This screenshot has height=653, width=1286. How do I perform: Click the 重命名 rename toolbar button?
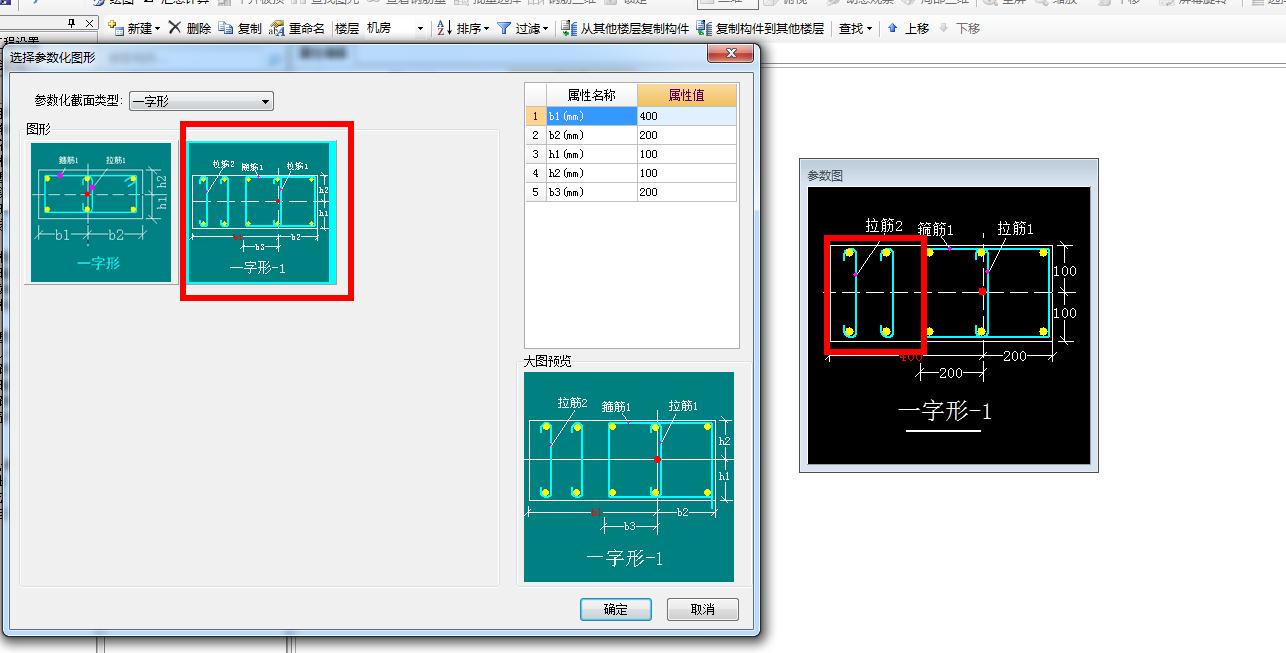[x=298, y=28]
